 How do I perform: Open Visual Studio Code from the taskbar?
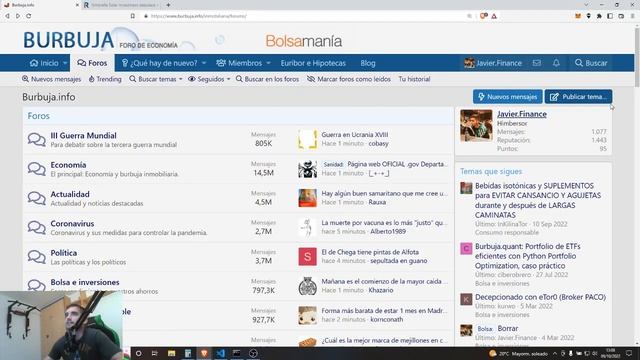pos(220,353)
